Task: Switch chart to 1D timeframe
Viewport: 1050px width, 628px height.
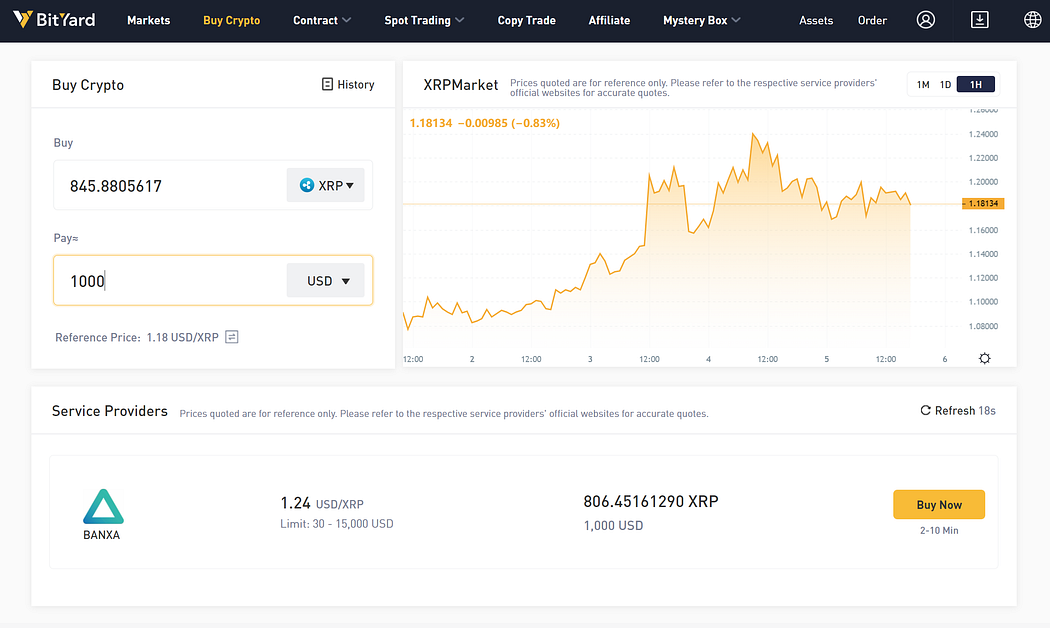Action: tap(945, 85)
